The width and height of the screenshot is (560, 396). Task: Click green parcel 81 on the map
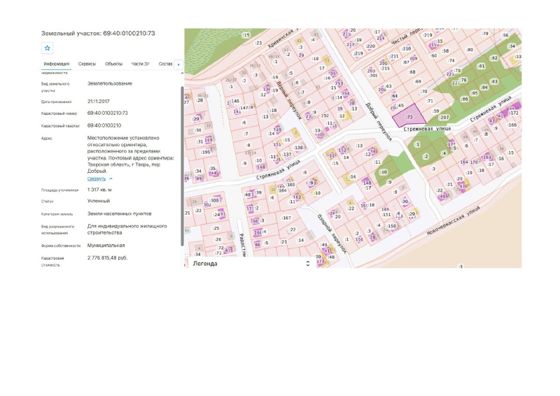(481, 66)
